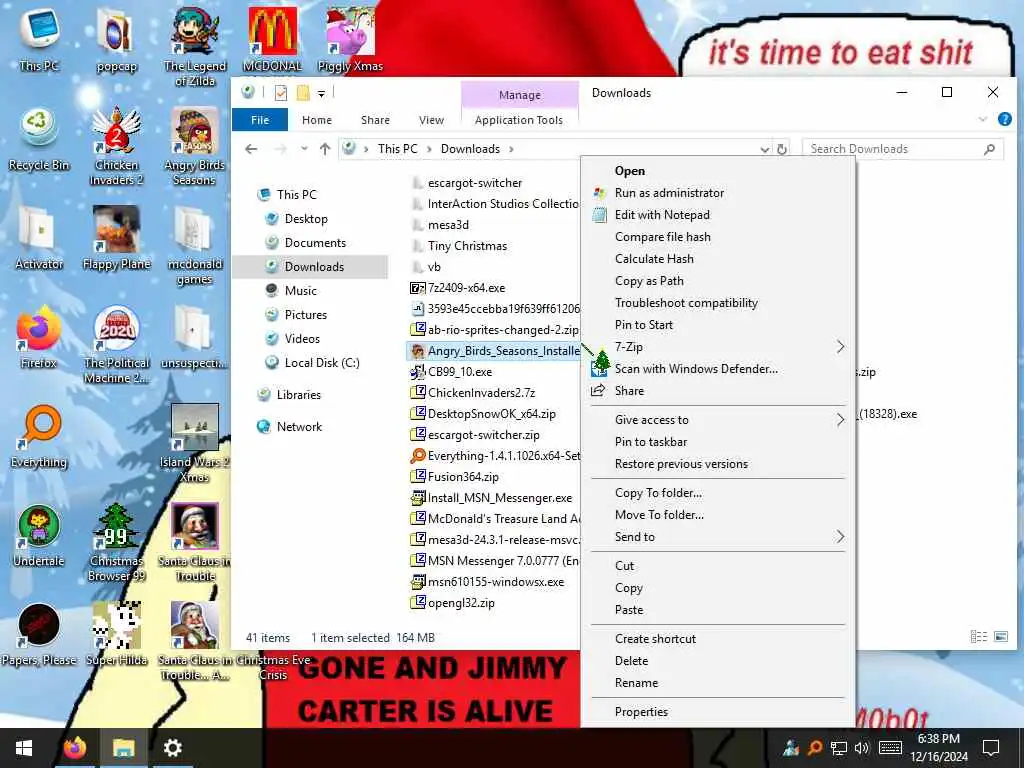Open the This PC desktop icon

pyautogui.click(x=39, y=39)
